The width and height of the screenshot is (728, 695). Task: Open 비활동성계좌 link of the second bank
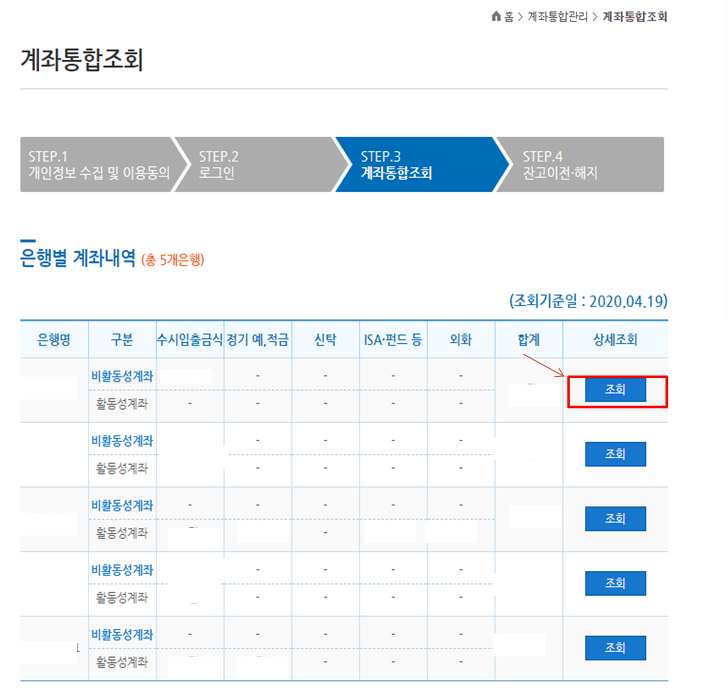click(x=122, y=441)
